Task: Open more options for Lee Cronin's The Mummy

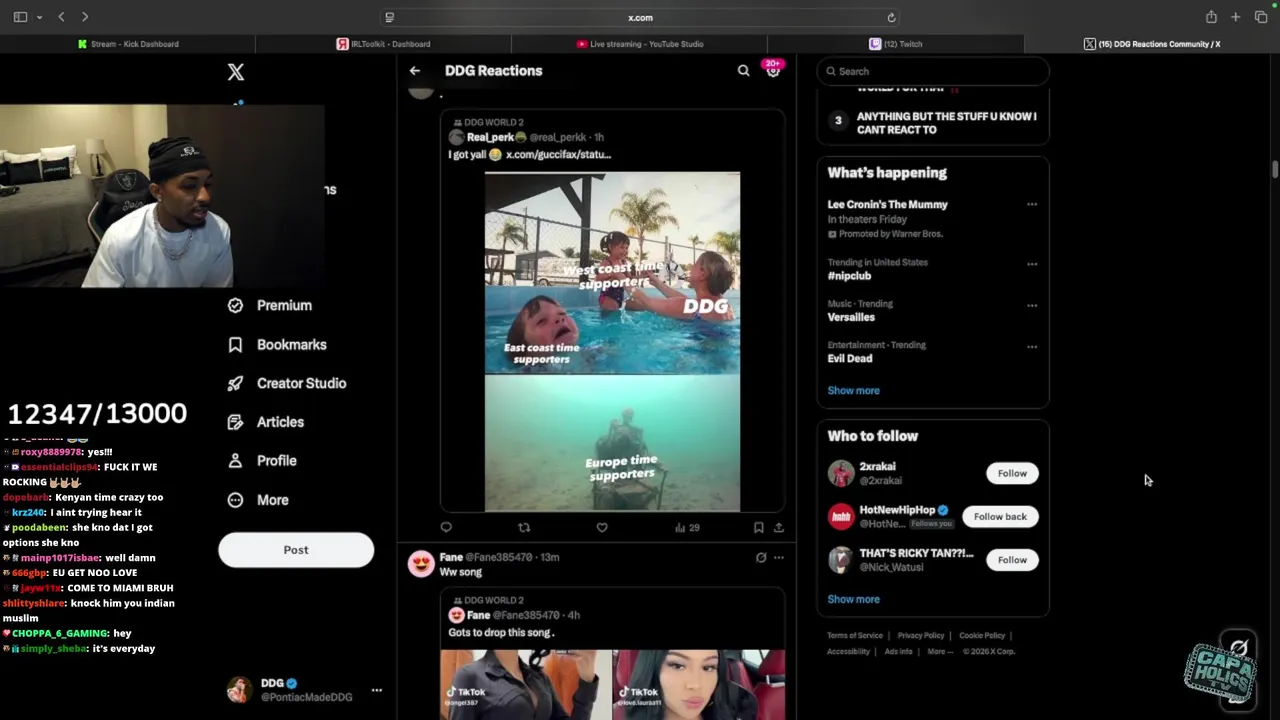Action: [x=1032, y=204]
